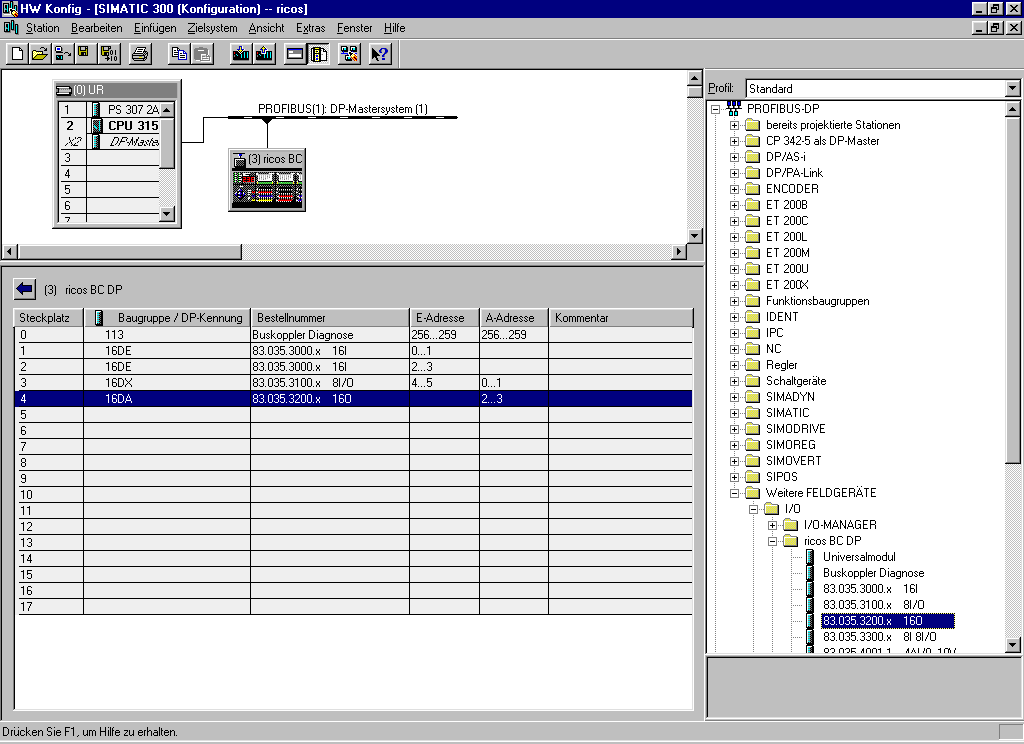The image size is (1024, 744).
Task: Expand the SIMODRIVE tree node
Action: (x=734, y=429)
